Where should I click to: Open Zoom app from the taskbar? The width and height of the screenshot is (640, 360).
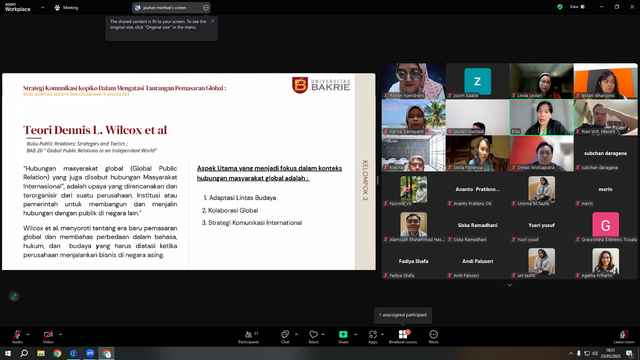90,353
